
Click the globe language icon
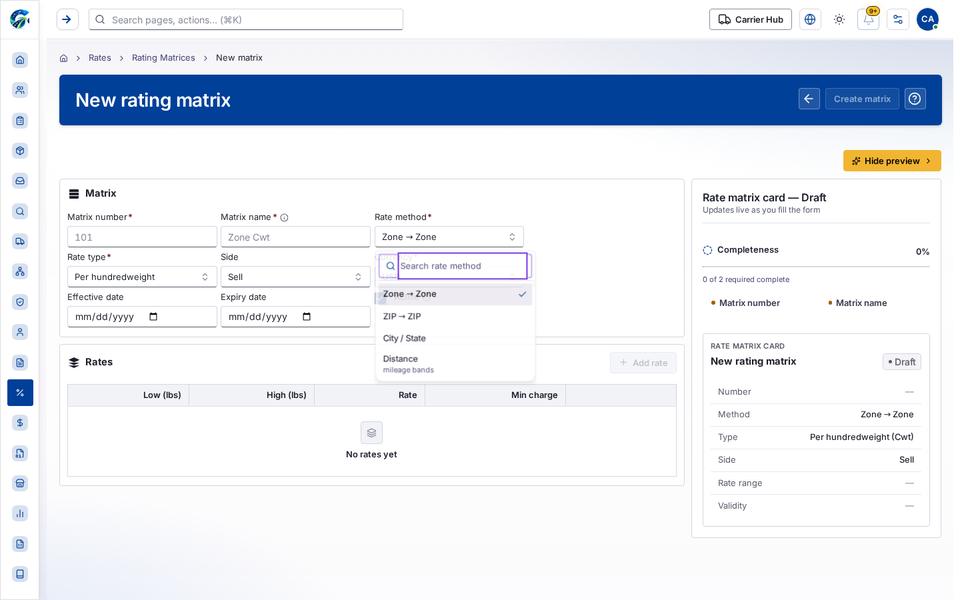tap(809, 20)
